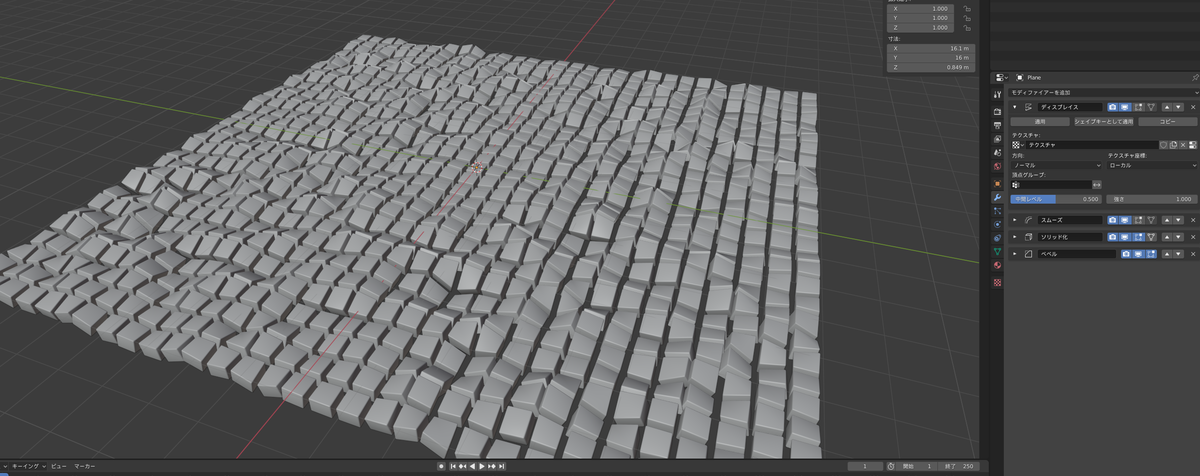Open the Scene properties tab
This screenshot has height=476, width=1200.
click(997, 153)
